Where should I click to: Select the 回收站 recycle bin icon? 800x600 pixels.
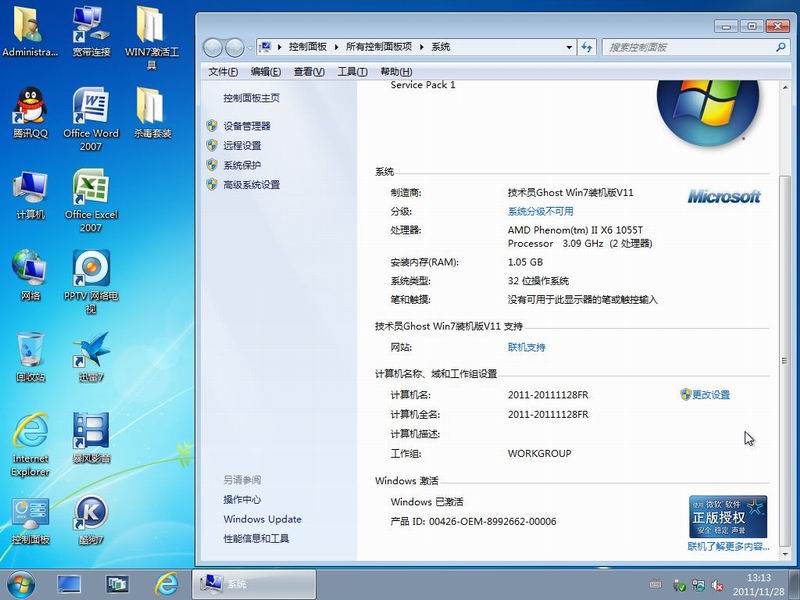[x=30, y=356]
